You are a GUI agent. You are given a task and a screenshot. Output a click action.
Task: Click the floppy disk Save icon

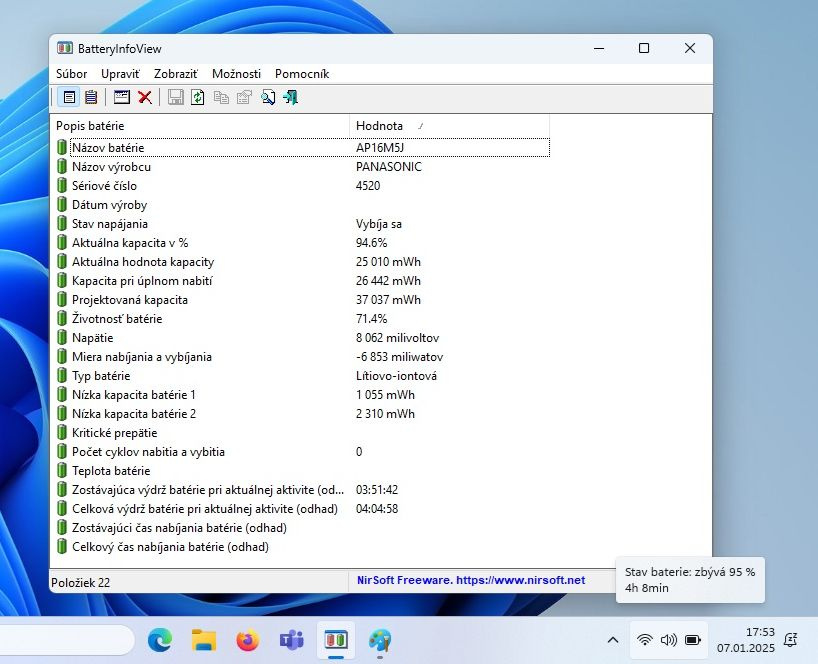[x=175, y=97]
